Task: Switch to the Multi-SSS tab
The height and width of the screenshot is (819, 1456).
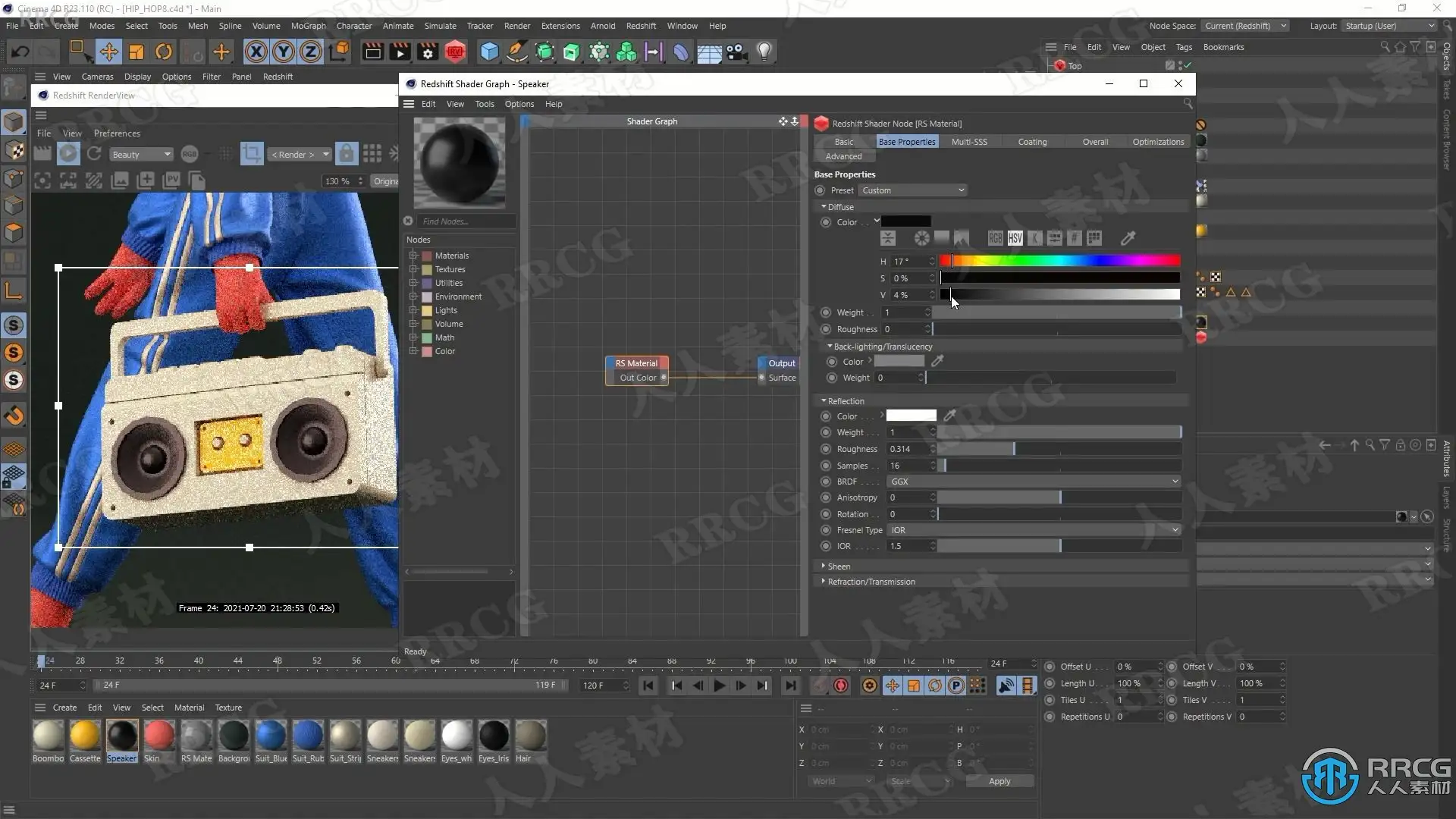Action: pyautogui.click(x=968, y=142)
